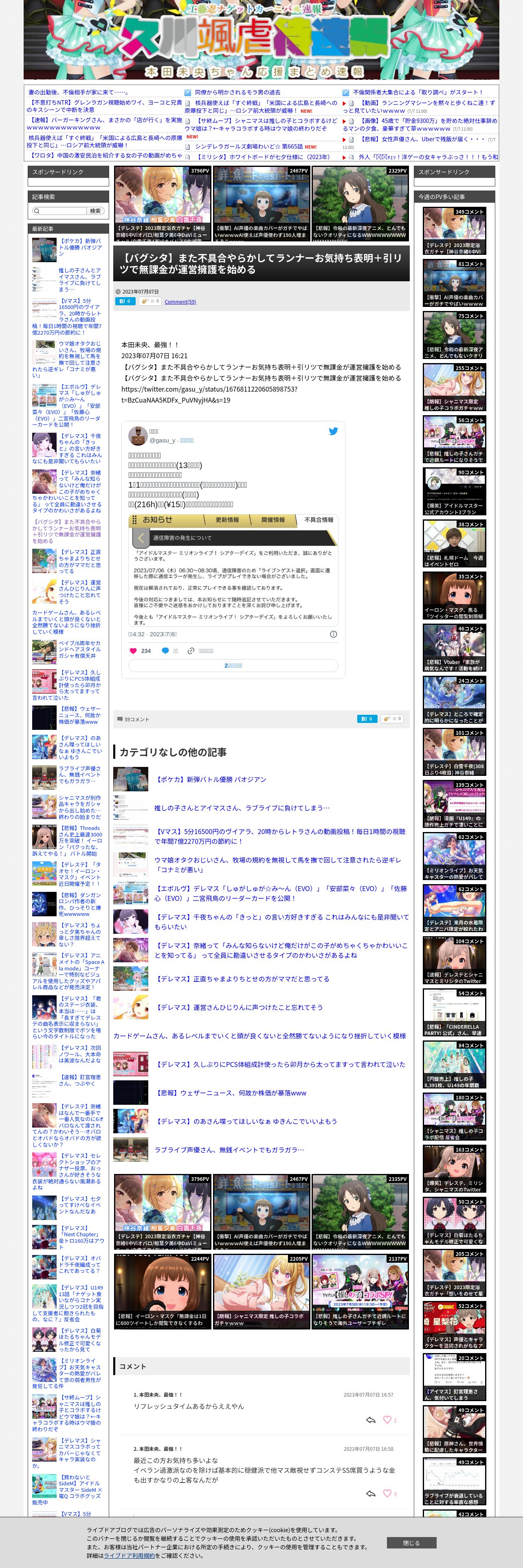Like the embedded tweet with heart icon
The height and width of the screenshot is (1568, 523).
(x=133, y=651)
